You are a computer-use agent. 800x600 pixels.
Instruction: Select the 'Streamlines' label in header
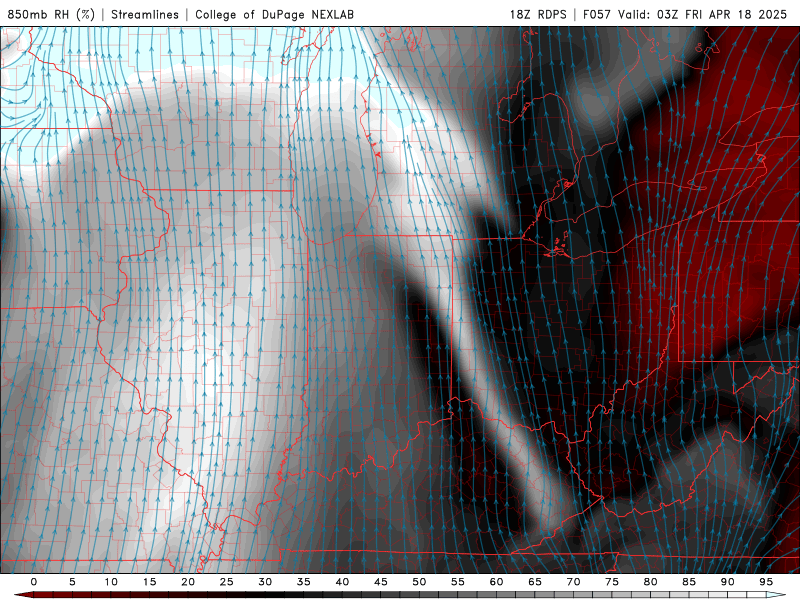click(145, 14)
